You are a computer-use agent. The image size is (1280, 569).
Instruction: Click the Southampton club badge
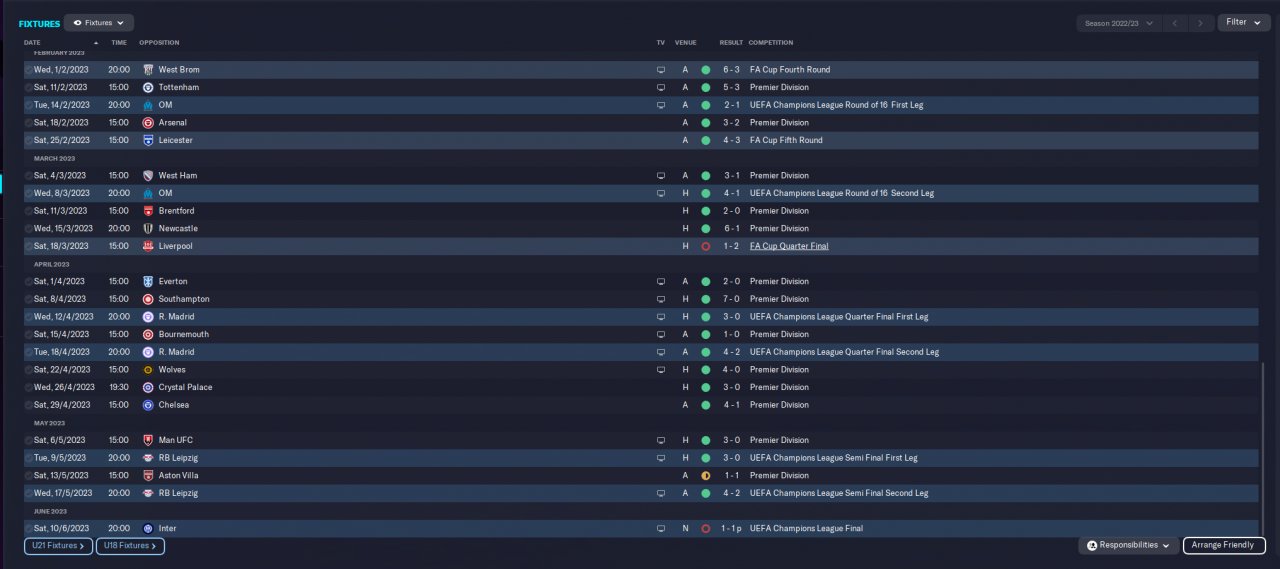tap(148, 299)
